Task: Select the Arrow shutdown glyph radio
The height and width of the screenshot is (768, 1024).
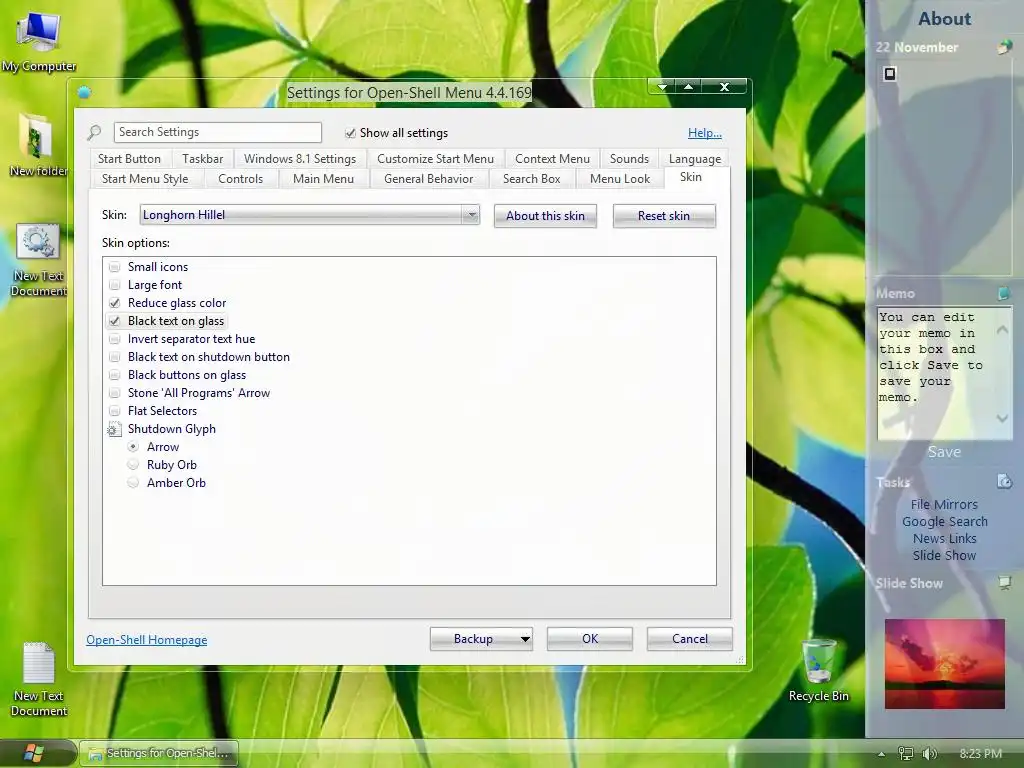Action: coord(133,447)
